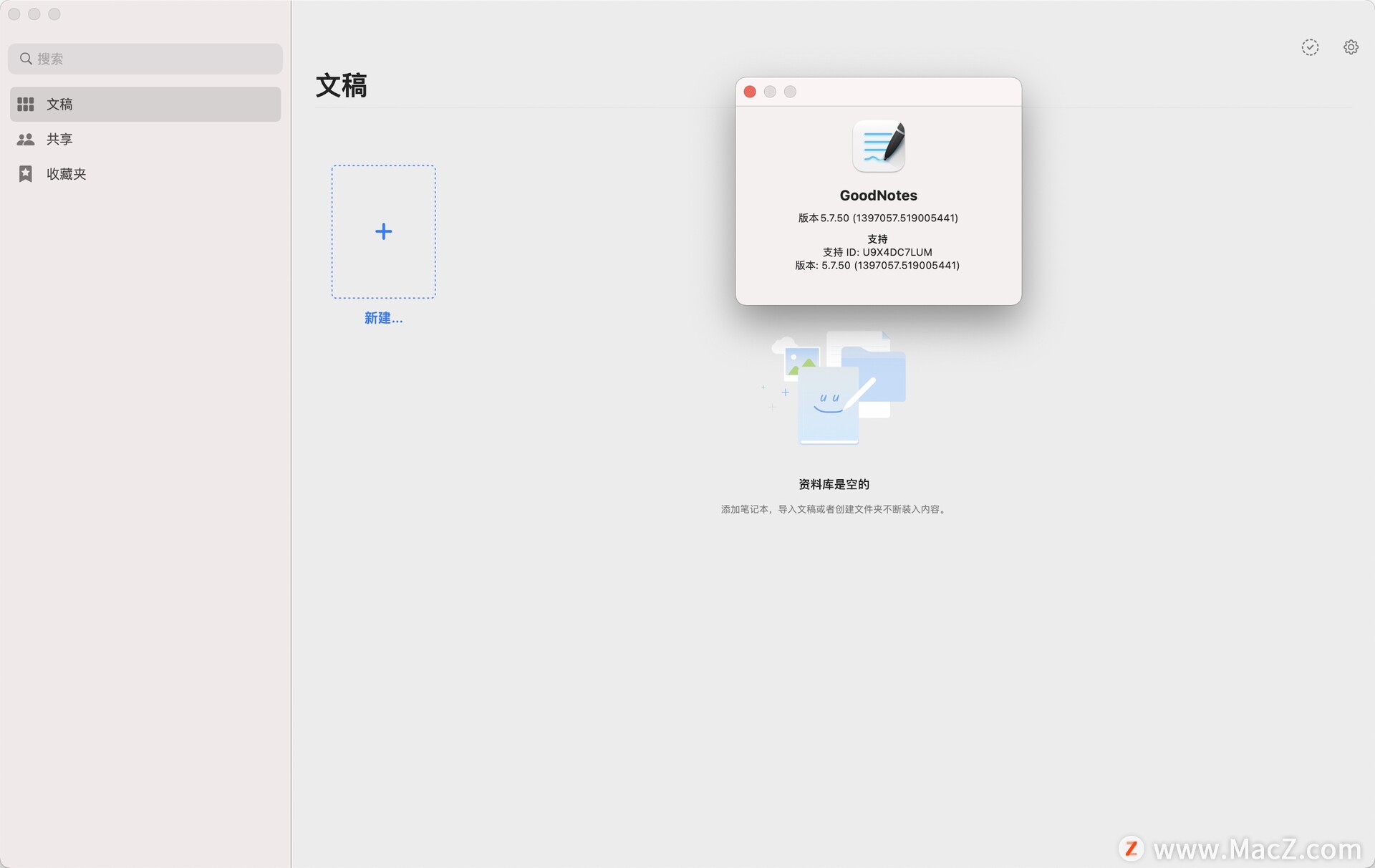1375x868 pixels.
Task: Click the 文稿 page heading
Action: [342, 86]
